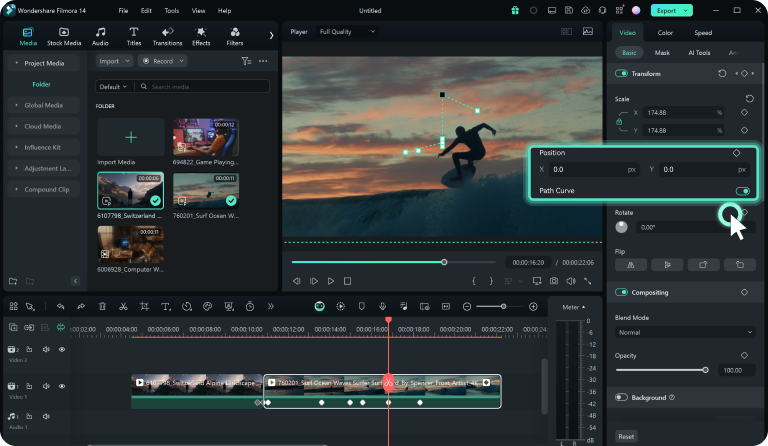Open the media panel more options
This screenshot has width=768, height=446.
263,61
